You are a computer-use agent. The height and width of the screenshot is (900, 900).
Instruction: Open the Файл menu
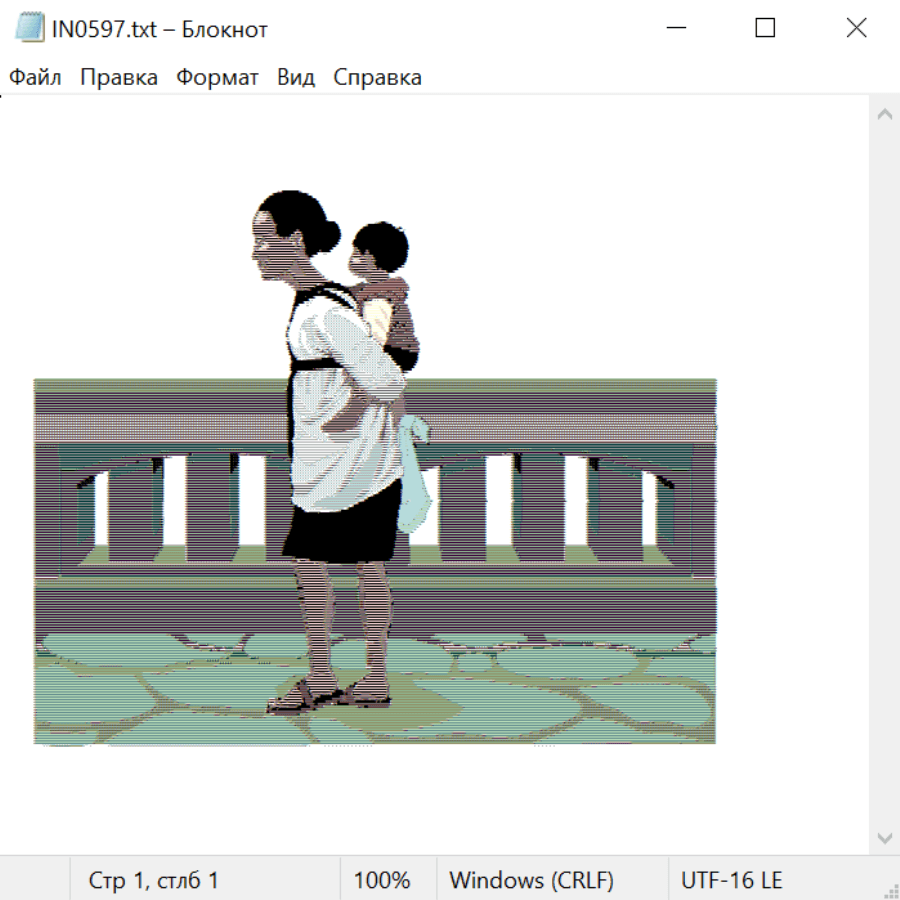tap(35, 78)
